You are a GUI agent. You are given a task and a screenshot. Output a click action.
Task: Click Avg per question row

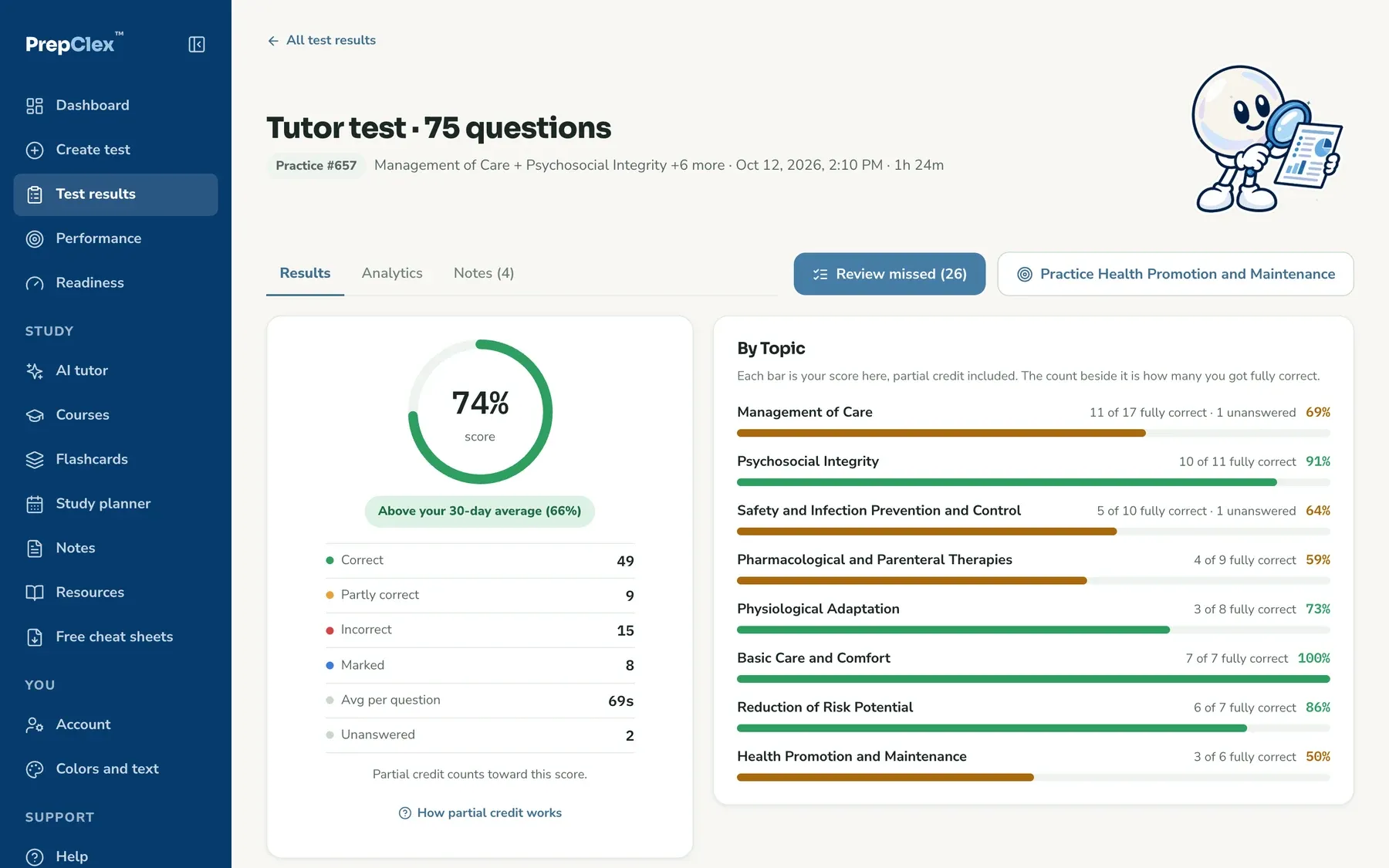point(480,701)
